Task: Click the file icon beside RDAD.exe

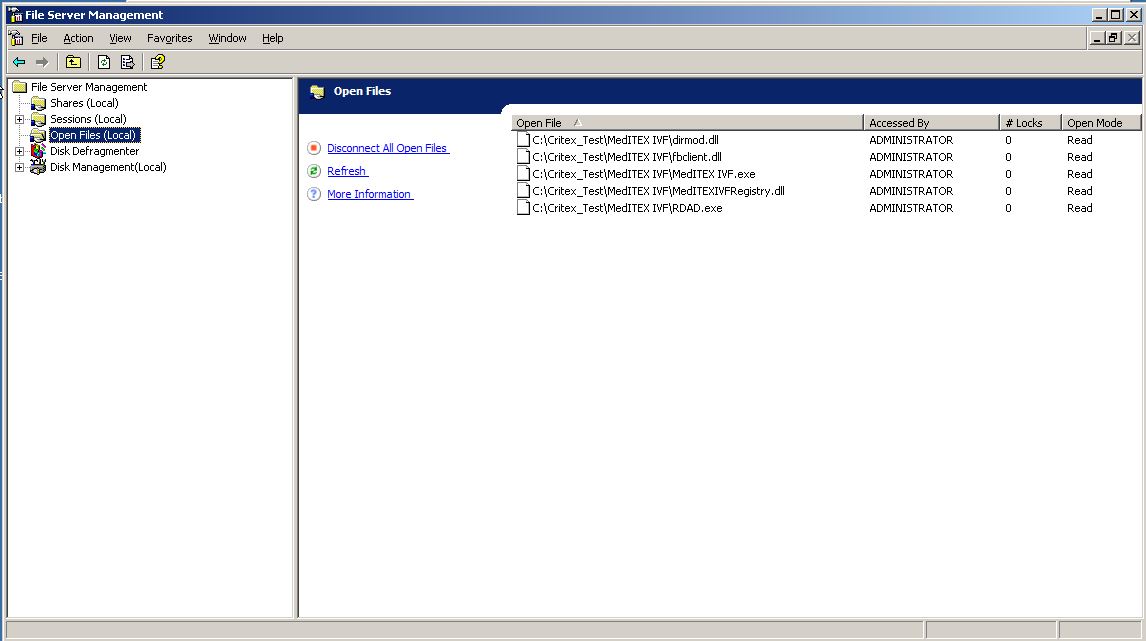Action: point(523,208)
